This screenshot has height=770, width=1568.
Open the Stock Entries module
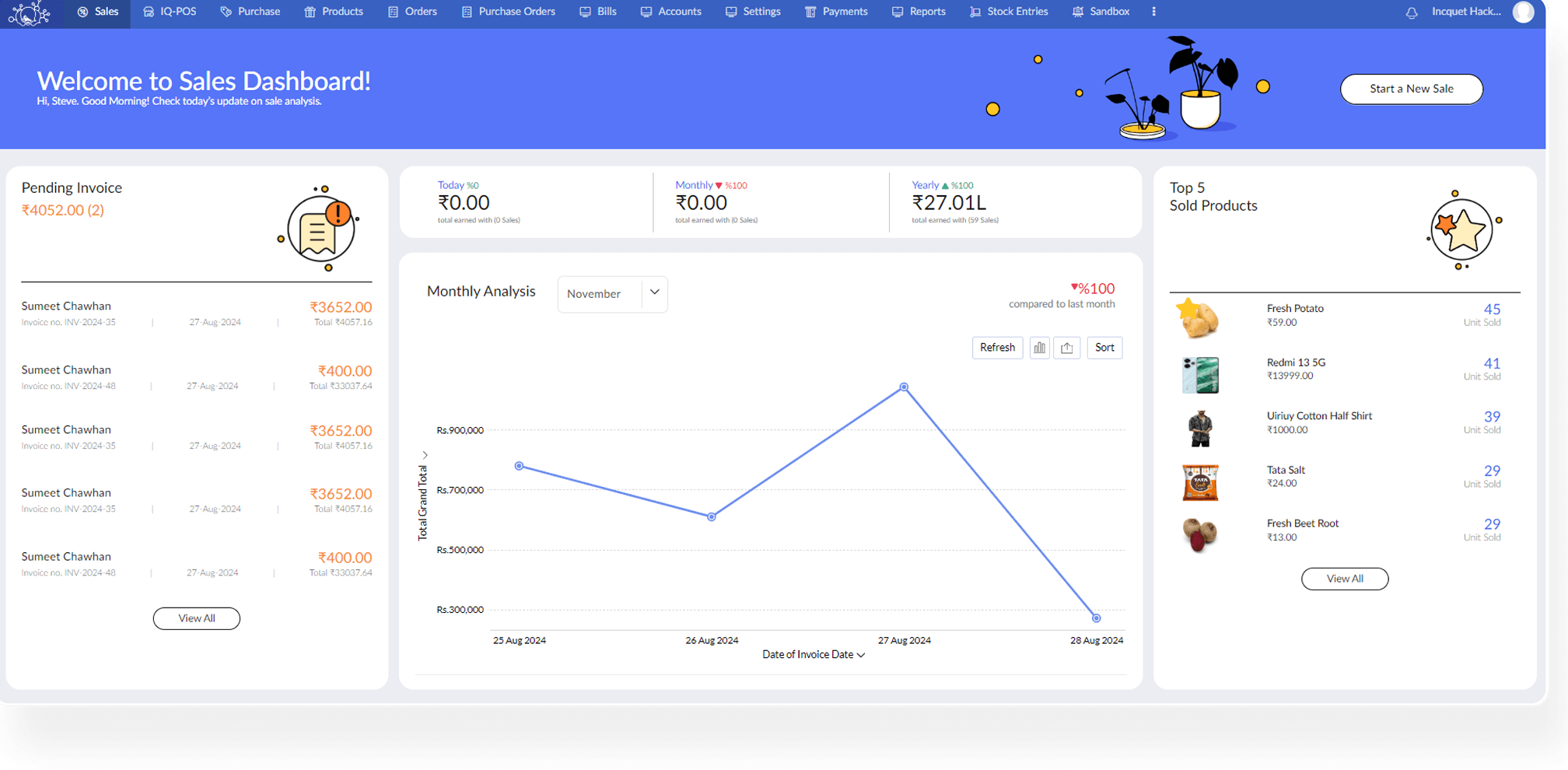[1009, 12]
